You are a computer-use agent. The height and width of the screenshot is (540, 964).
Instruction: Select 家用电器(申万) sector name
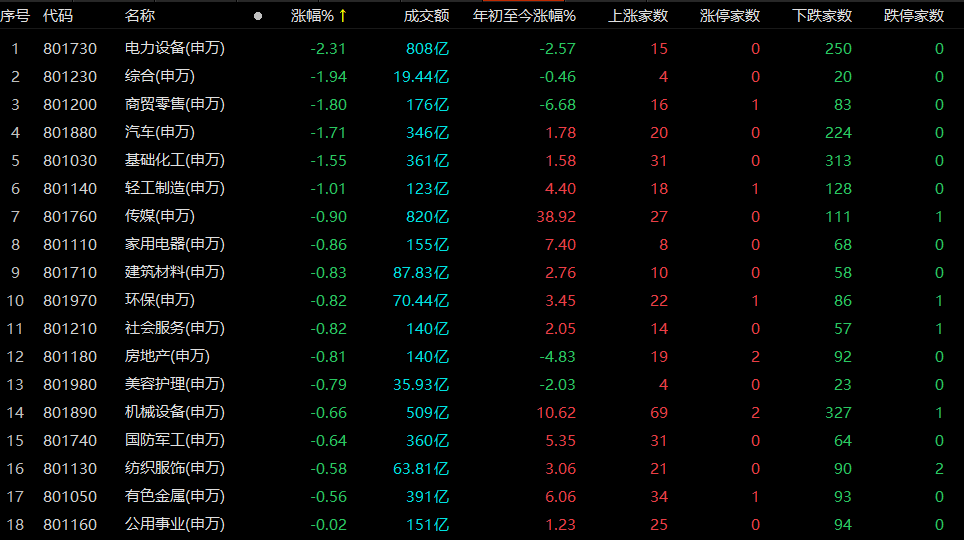175,244
